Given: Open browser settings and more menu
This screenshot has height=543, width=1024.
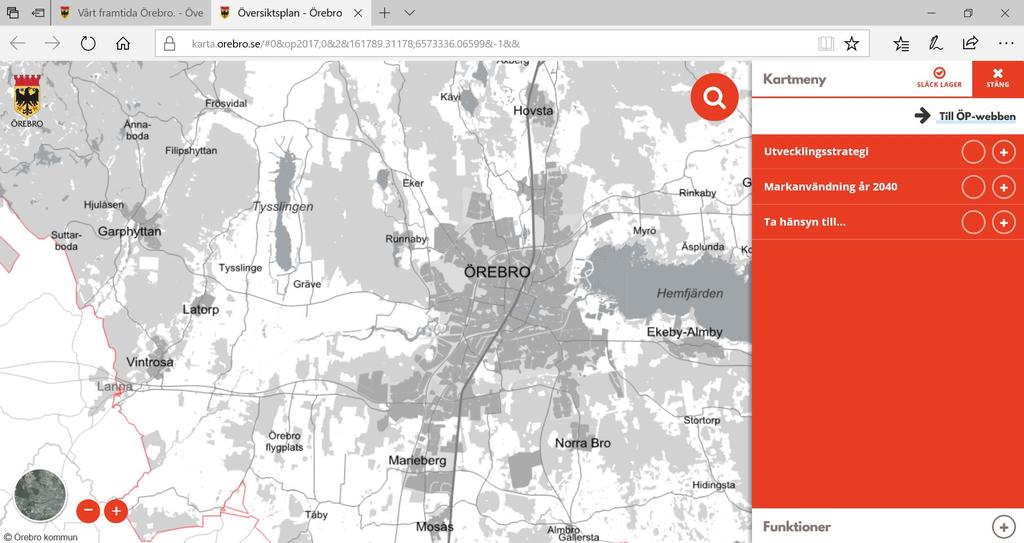Looking at the screenshot, I should tap(1006, 44).
